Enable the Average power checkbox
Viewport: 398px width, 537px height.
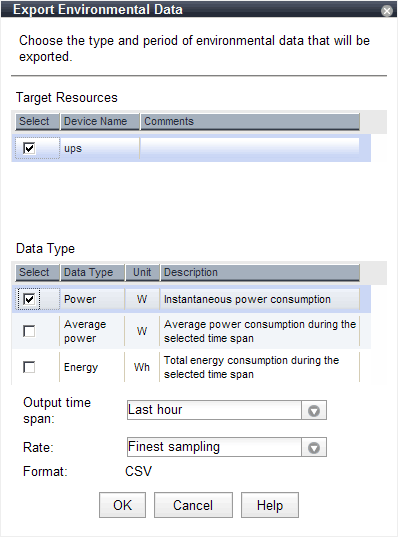click(29, 331)
